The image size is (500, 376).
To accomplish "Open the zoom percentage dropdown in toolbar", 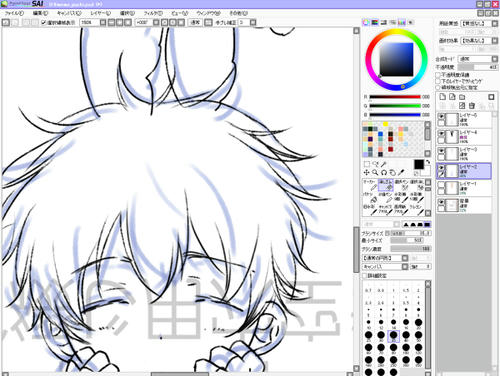I will pyautogui.click(x=103, y=23).
